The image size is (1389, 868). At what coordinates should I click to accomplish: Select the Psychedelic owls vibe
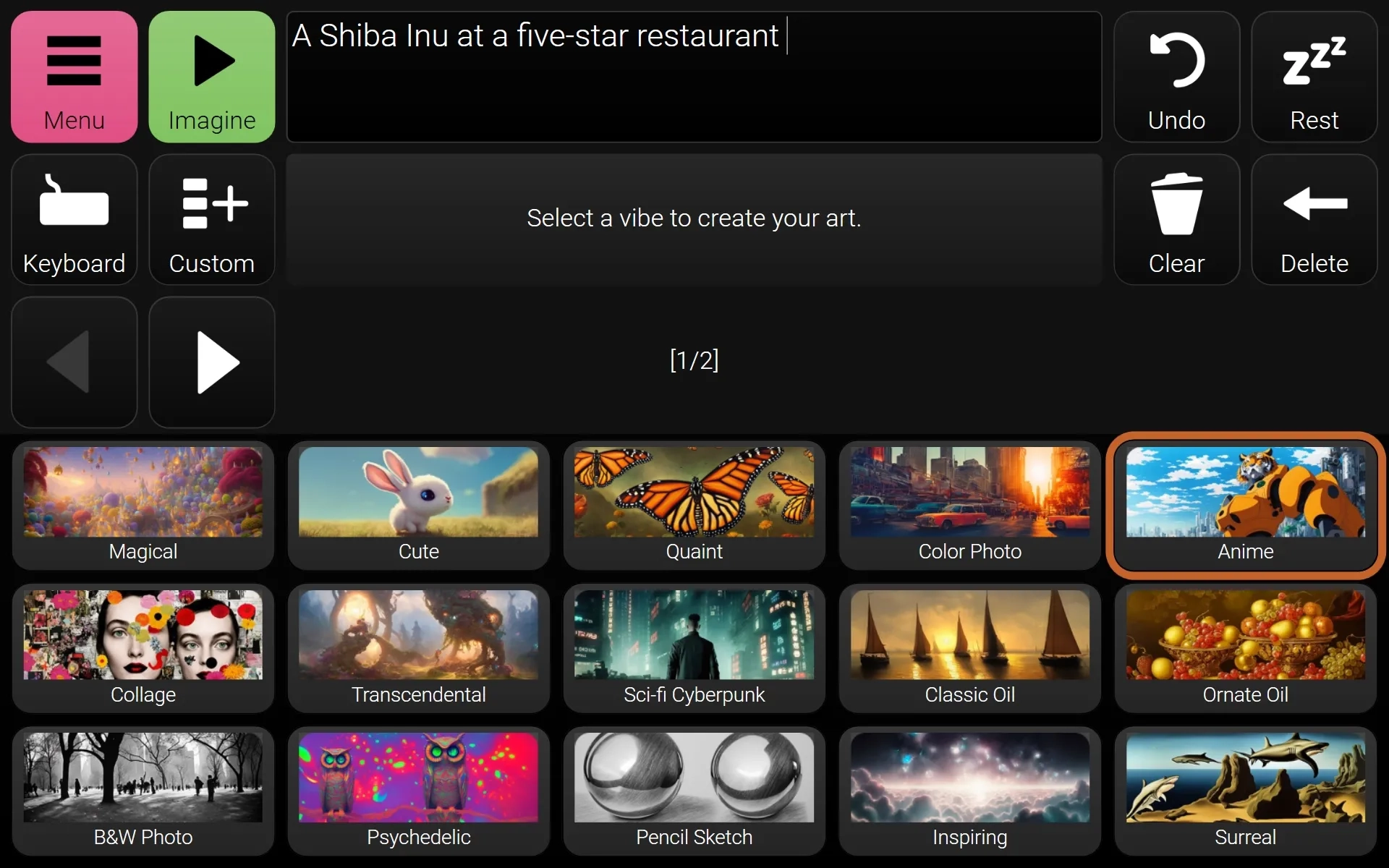(x=419, y=791)
